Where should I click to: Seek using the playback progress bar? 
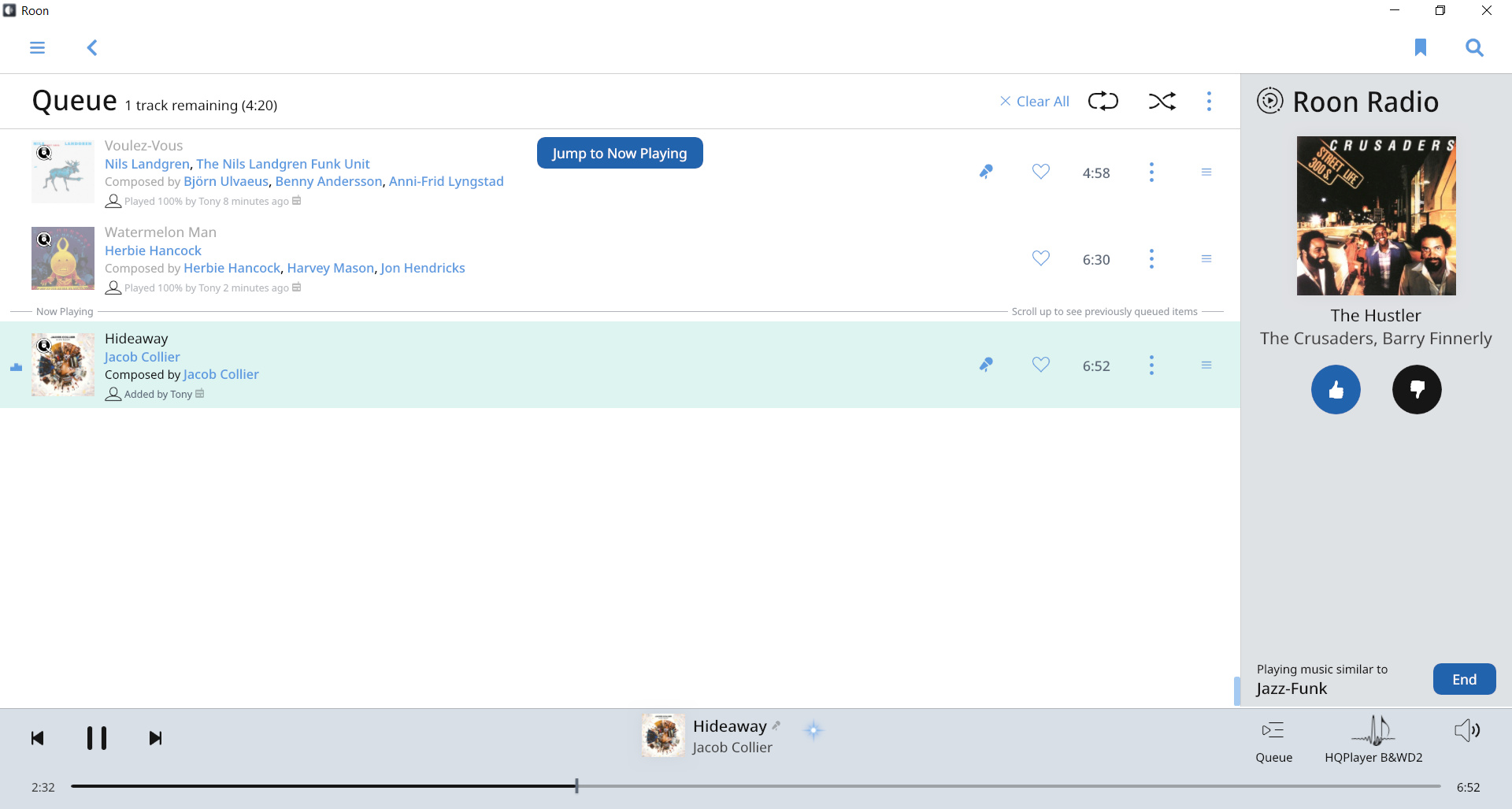tap(756, 786)
